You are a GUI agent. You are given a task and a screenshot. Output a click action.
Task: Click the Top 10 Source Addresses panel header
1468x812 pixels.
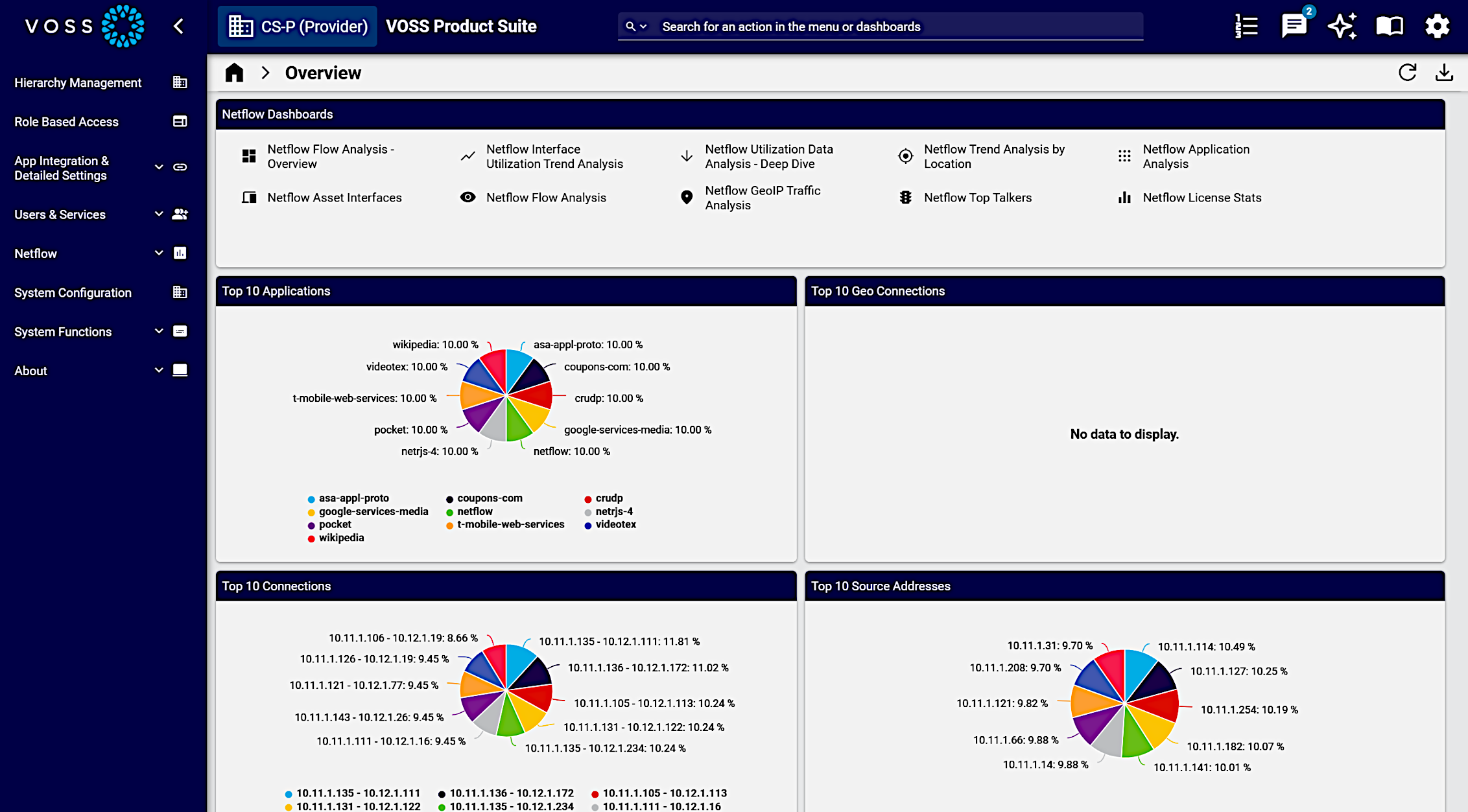[1124, 586]
